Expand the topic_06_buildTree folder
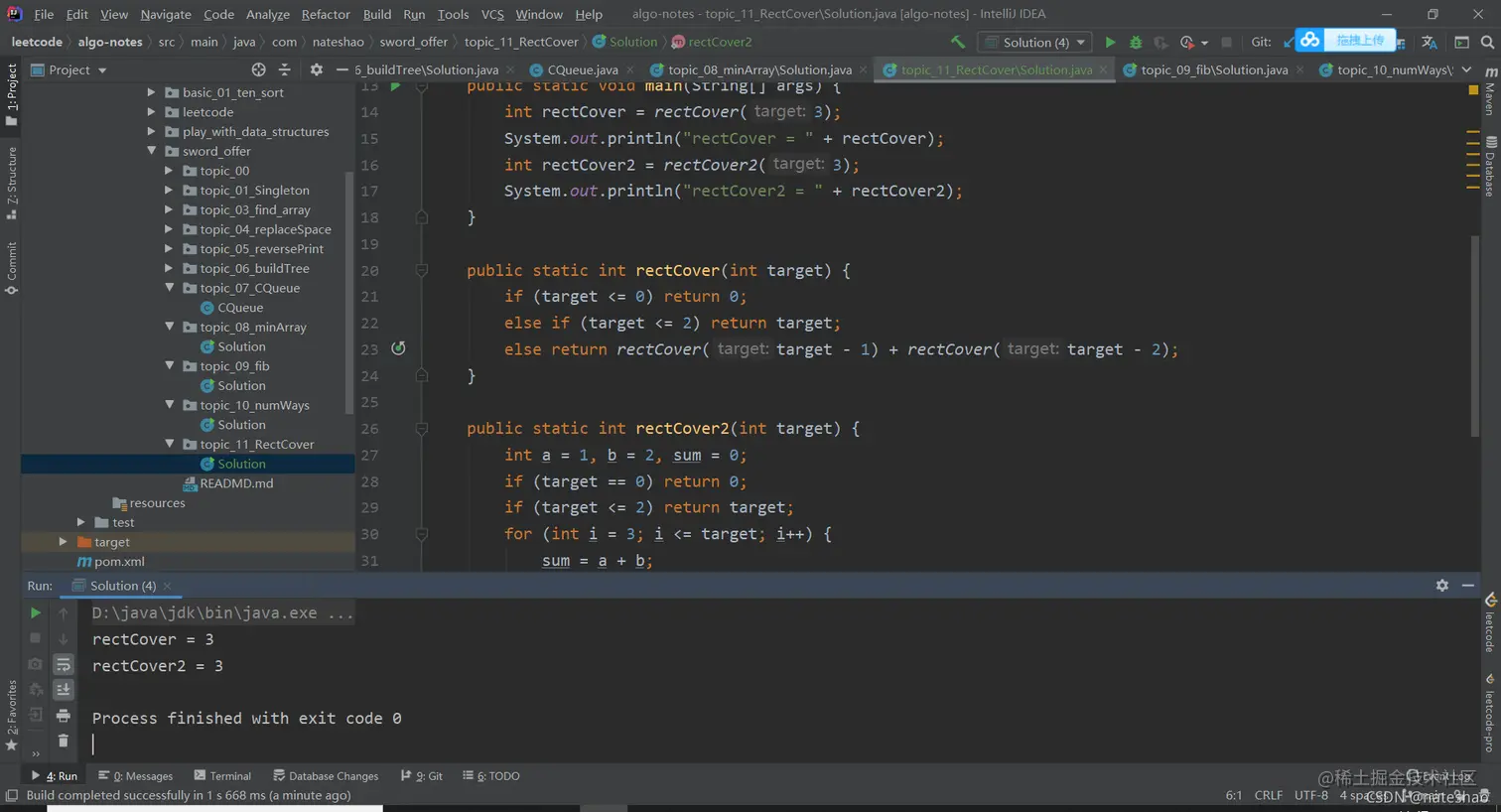This screenshot has height=812, width=1501. 169,268
